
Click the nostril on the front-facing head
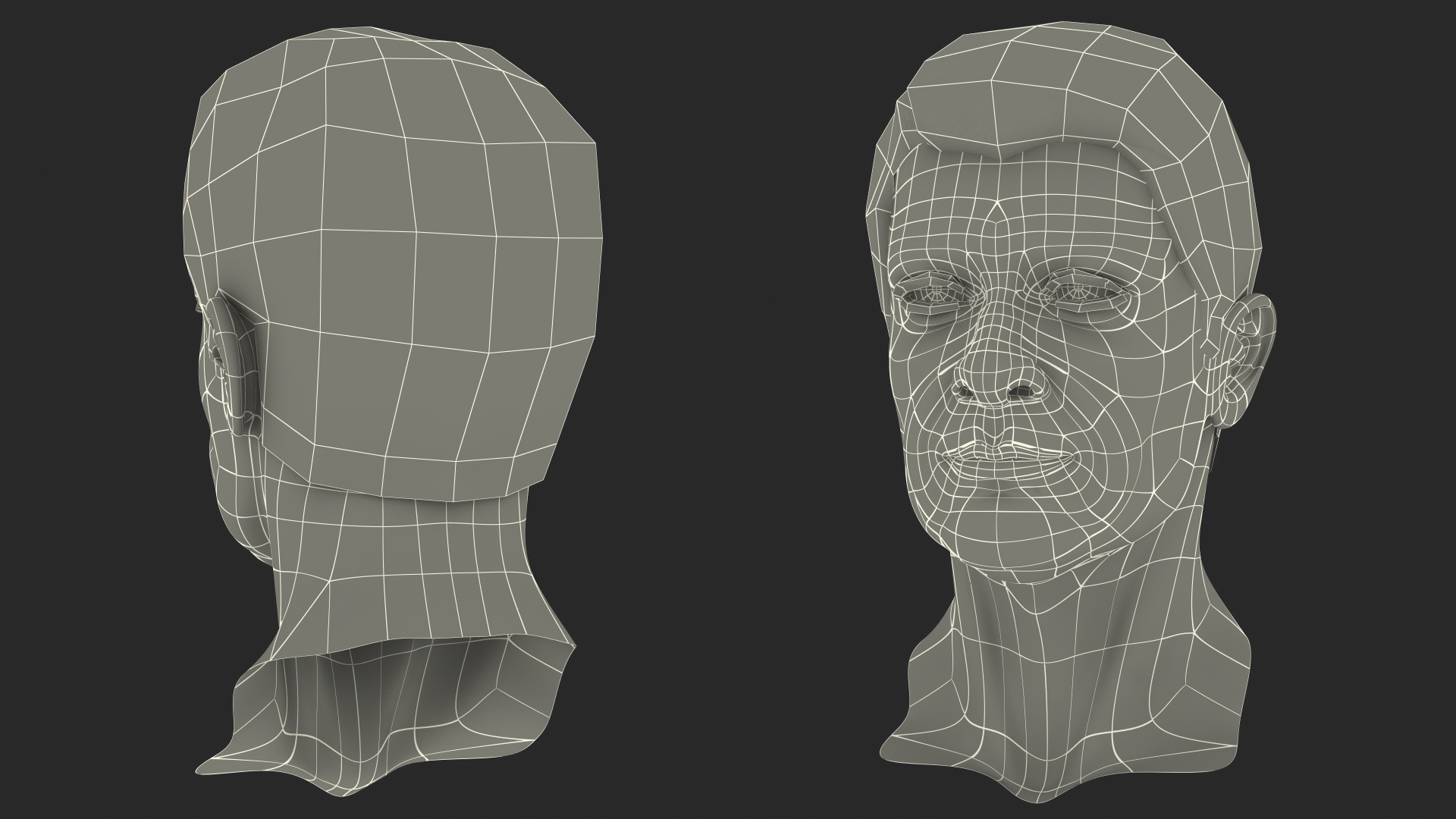[x=1023, y=391]
